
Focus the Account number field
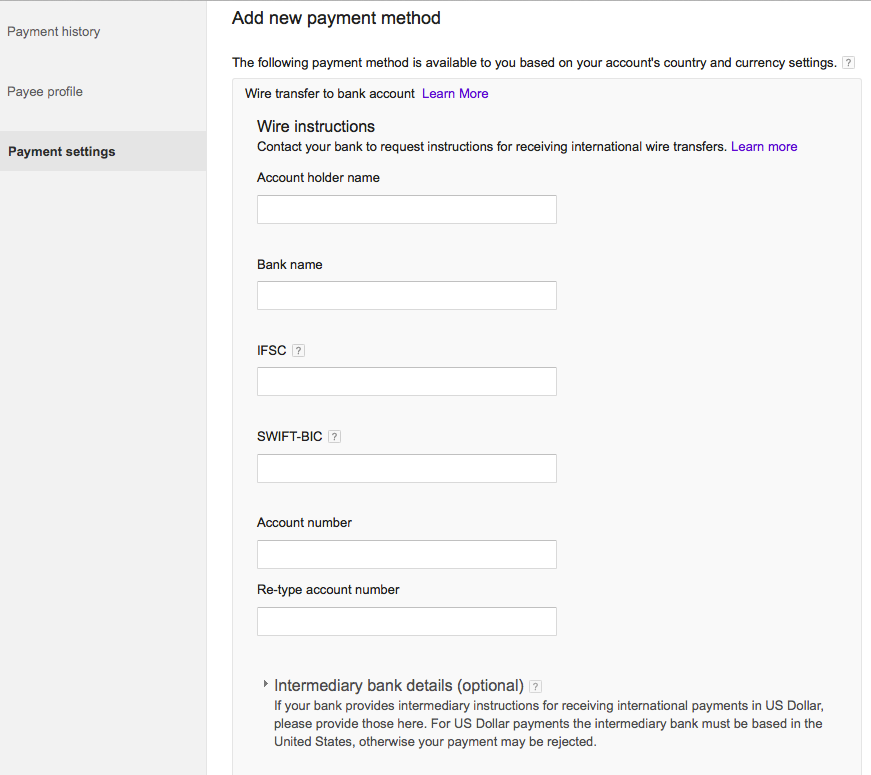[407, 554]
